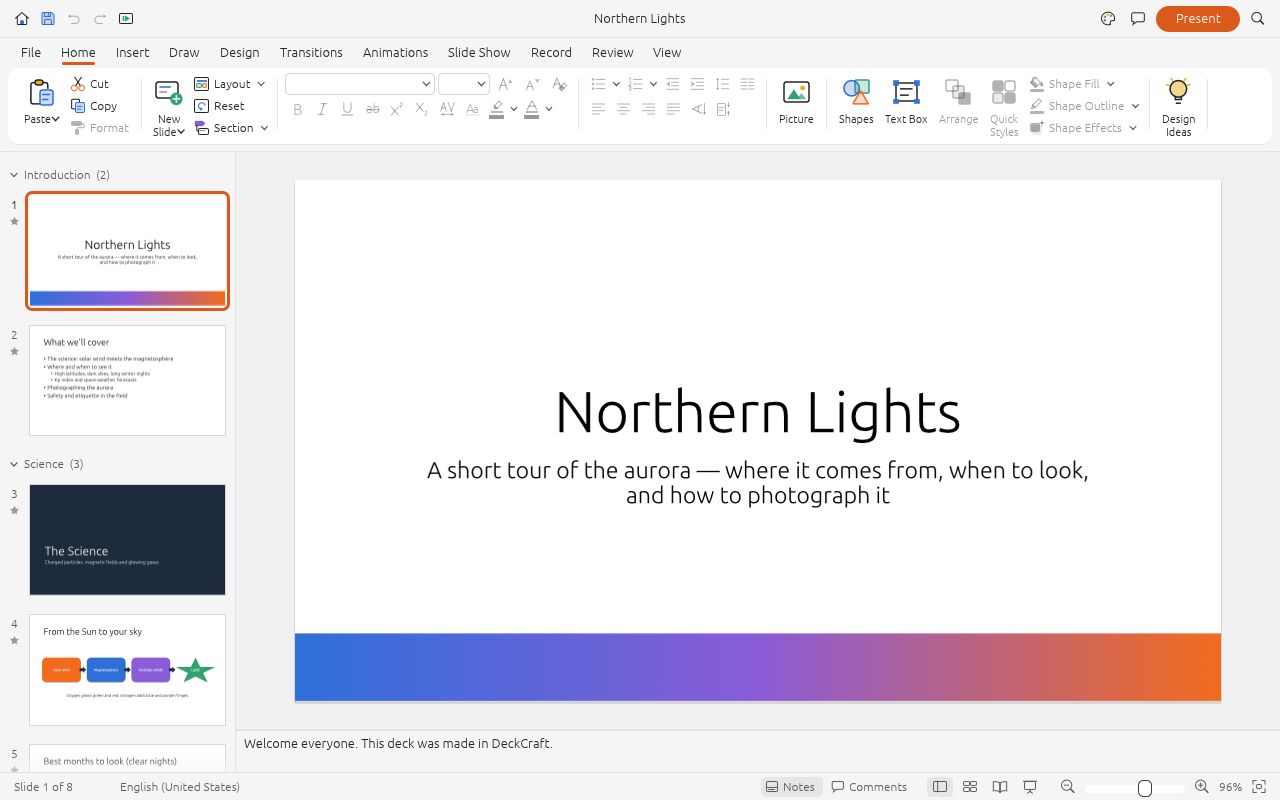
Task: Clear formatting eraser icon
Action: coord(560,84)
